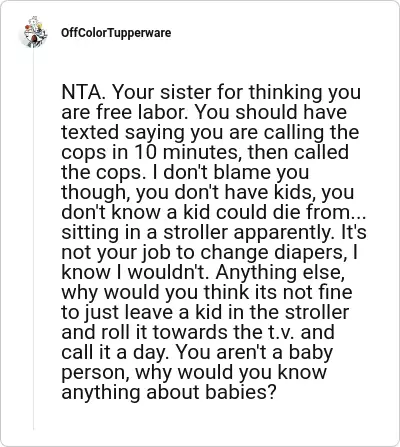Screen dimensions: 400x447
Task: Click 'sitting in a stroller apparently. It's'
Action: [x=214, y=232]
